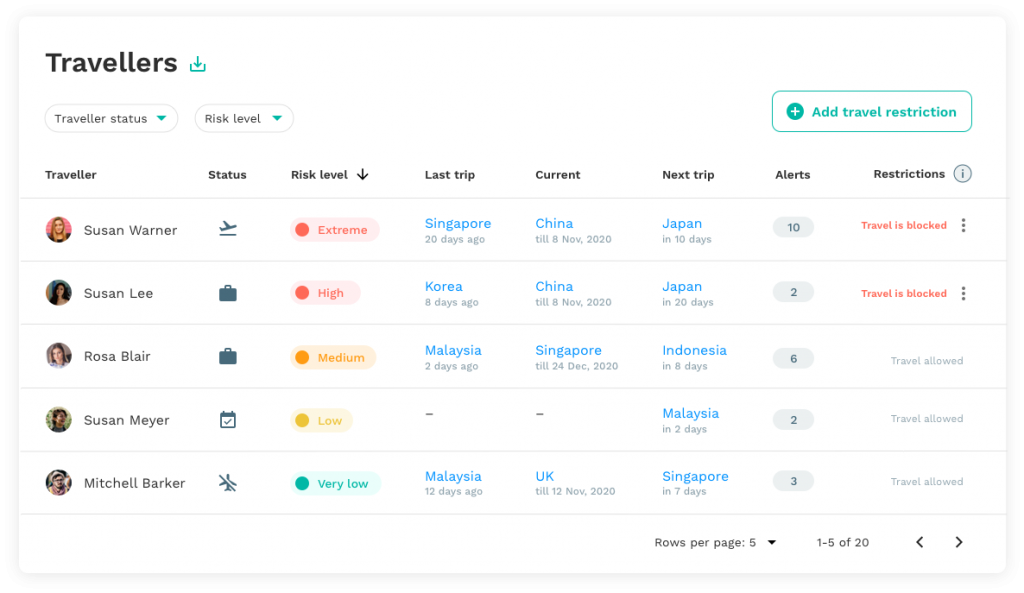The width and height of the screenshot is (1024, 593).
Task: Click Susan Warner's alerts count 10
Action: 793,227
